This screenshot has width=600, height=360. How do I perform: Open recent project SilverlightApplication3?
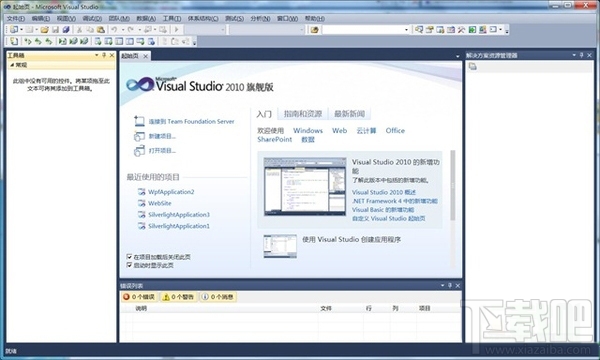[x=179, y=215]
